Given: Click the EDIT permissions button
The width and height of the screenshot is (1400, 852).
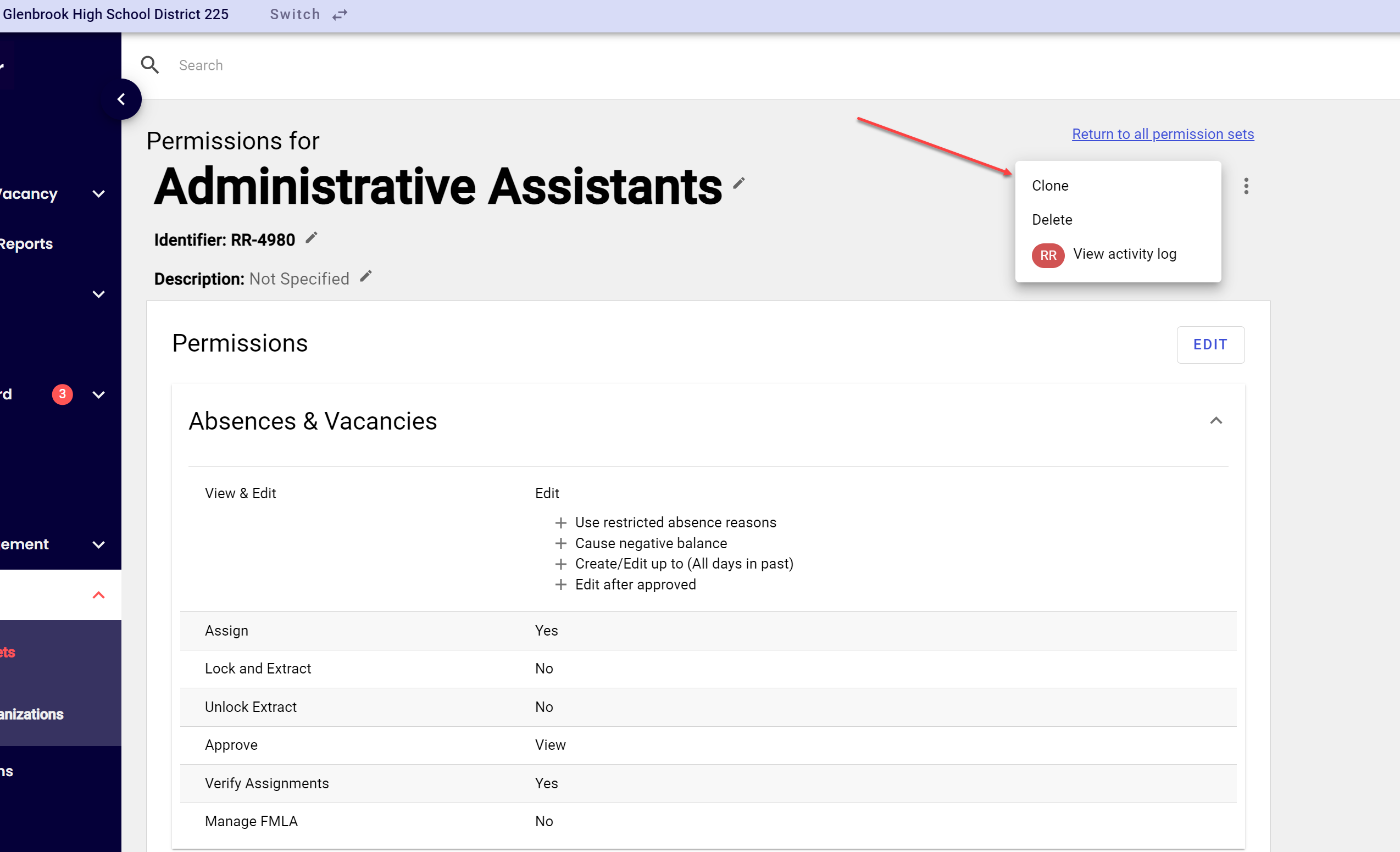Looking at the screenshot, I should (x=1210, y=344).
